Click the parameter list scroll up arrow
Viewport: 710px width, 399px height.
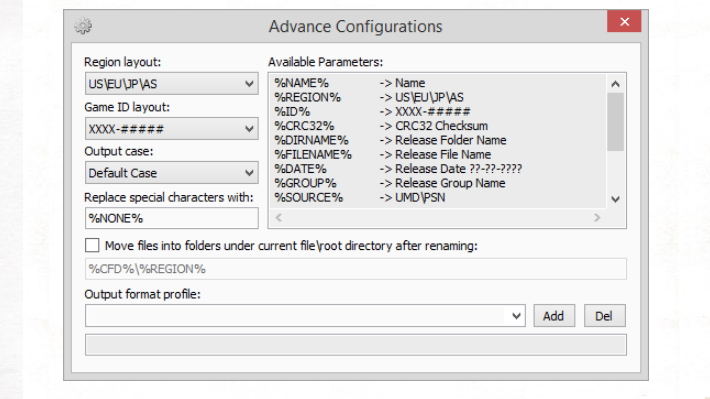(615, 84)
